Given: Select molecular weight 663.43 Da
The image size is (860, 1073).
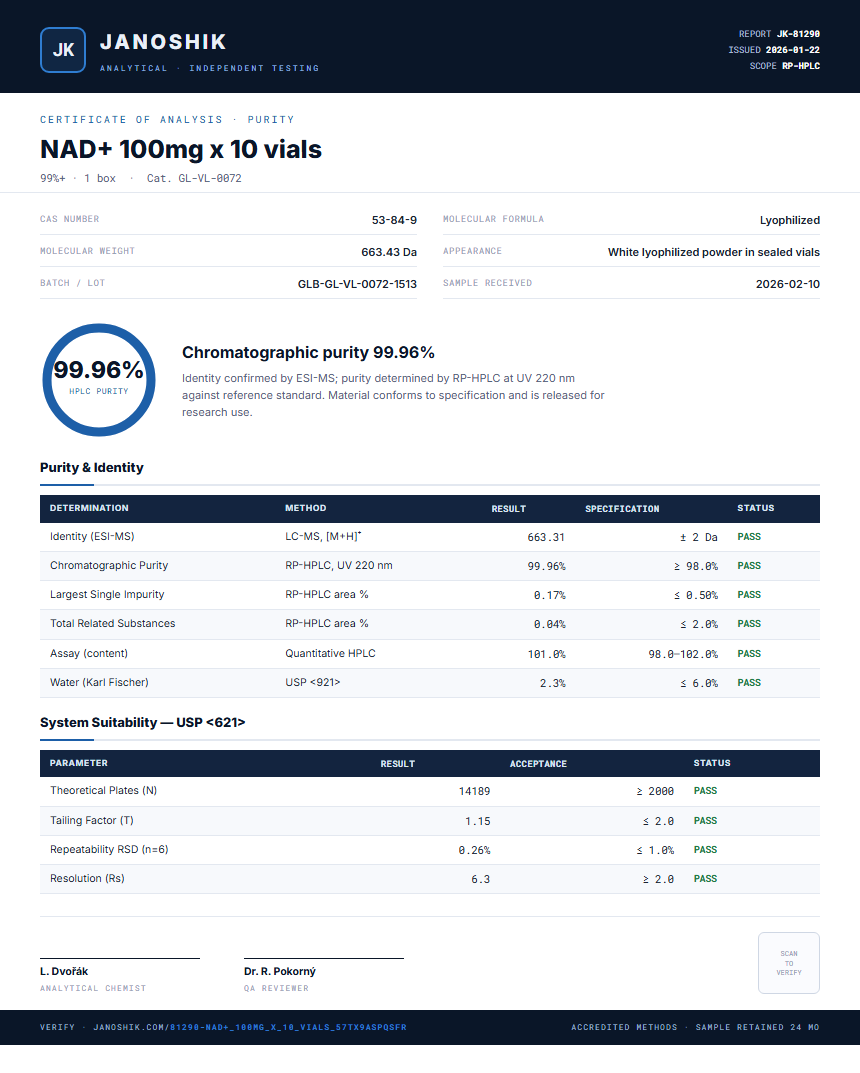Looking at the screenshot, I should pyautogui.click(x=389, y=252).
